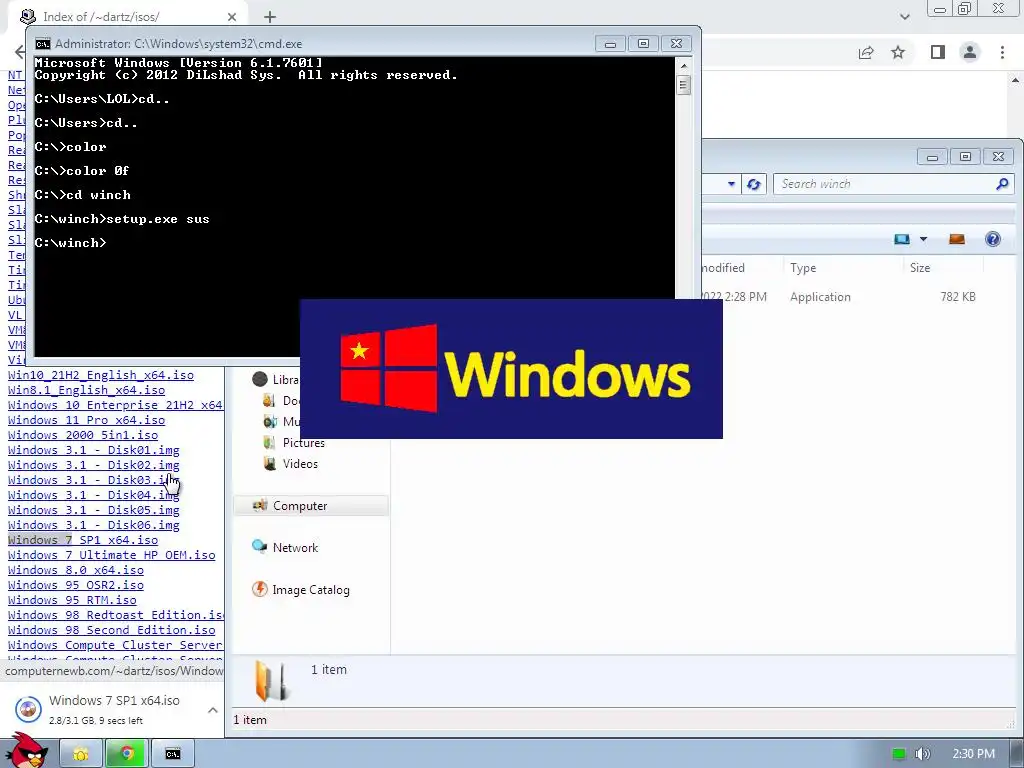Click the cmd scrollbar up arrow
This screenshot has height=768, width=1024.
click(683, 66)
